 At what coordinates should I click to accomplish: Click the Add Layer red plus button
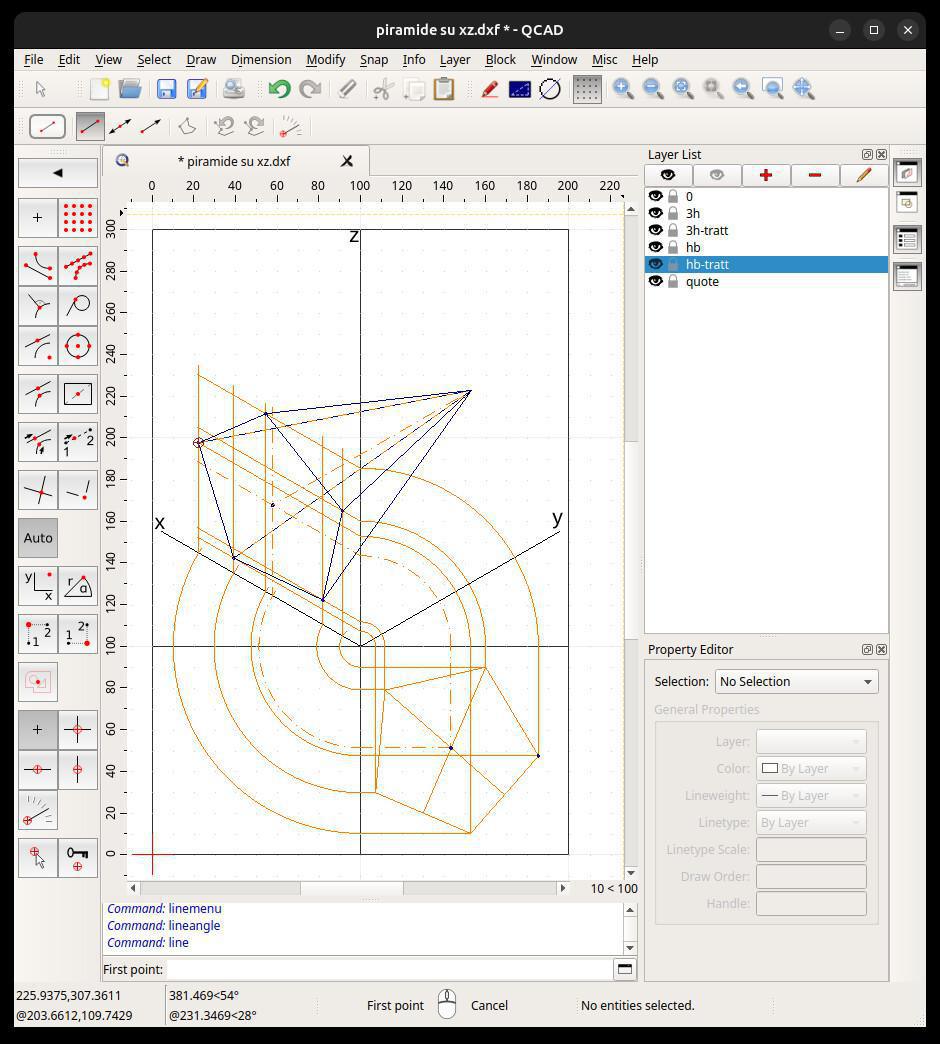[x=765, y=175]
